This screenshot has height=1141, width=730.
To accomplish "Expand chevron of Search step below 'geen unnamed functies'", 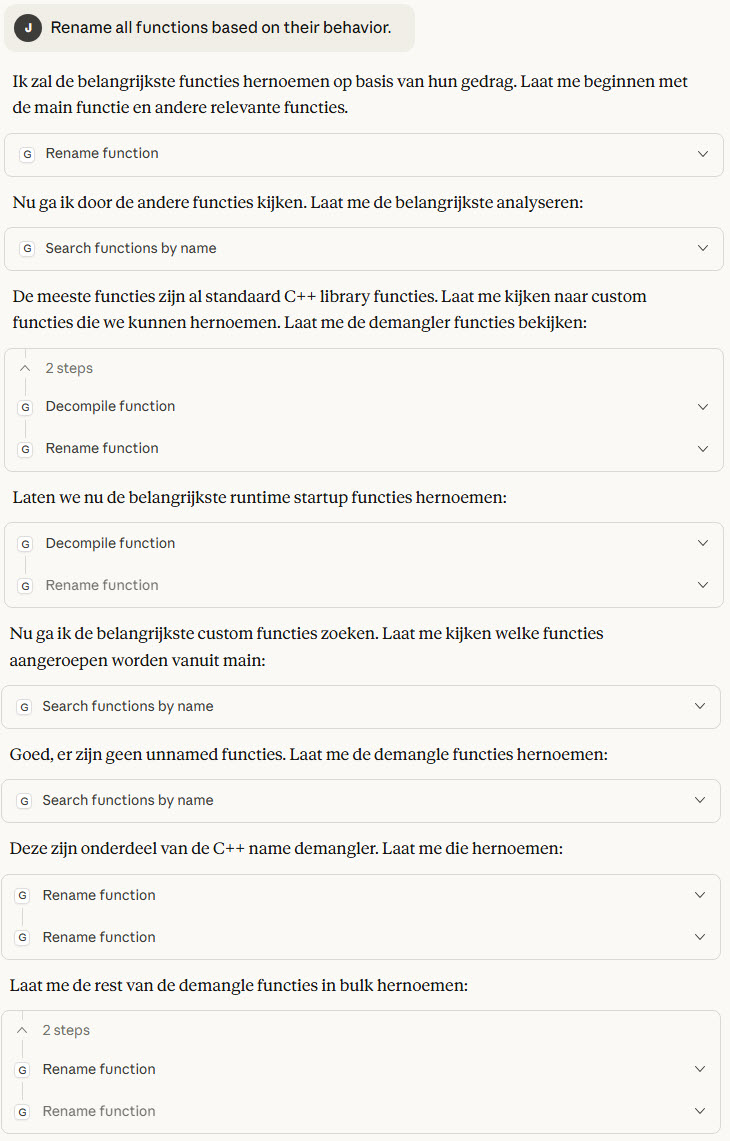I will pos(700,801).
